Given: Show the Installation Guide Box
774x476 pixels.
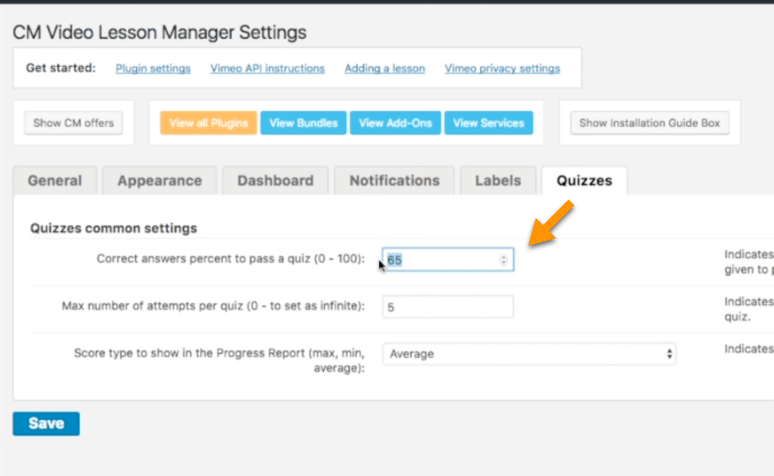Looking at the screenshot, I should click(x=649, y=124).
